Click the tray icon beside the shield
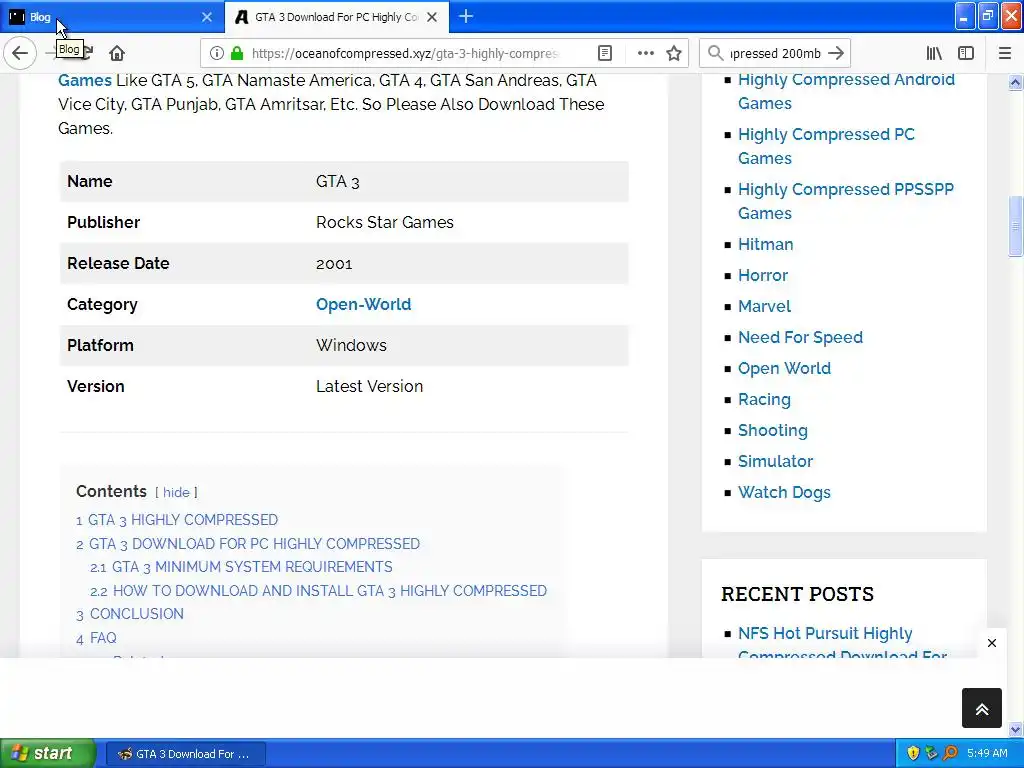 pos(931,753)
